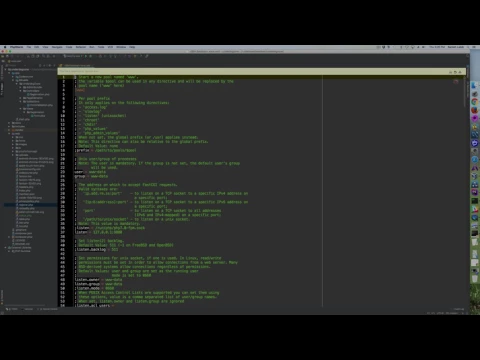Open the Tools menu

point(101,47)
